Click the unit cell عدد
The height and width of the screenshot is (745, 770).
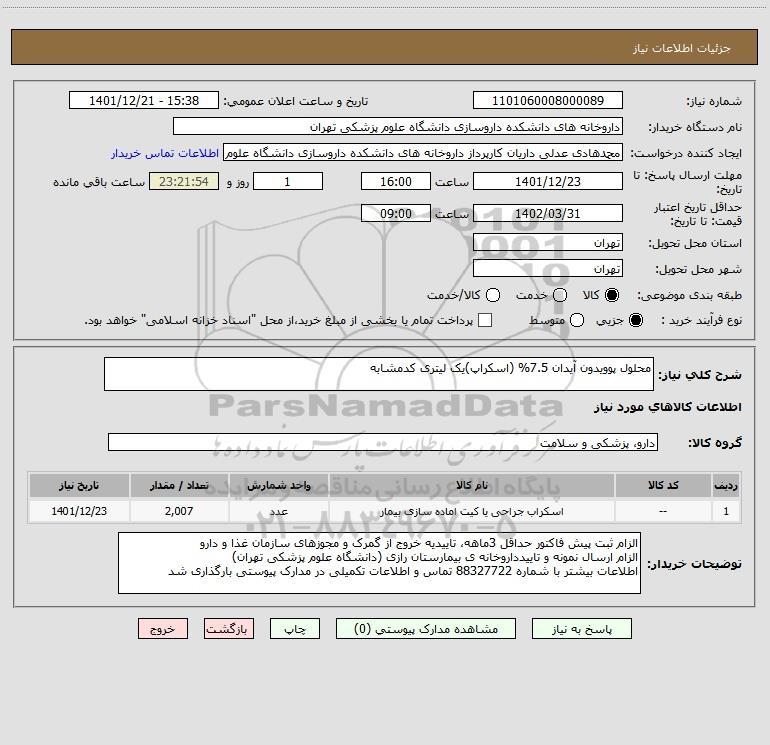click(x=278, y=511)
